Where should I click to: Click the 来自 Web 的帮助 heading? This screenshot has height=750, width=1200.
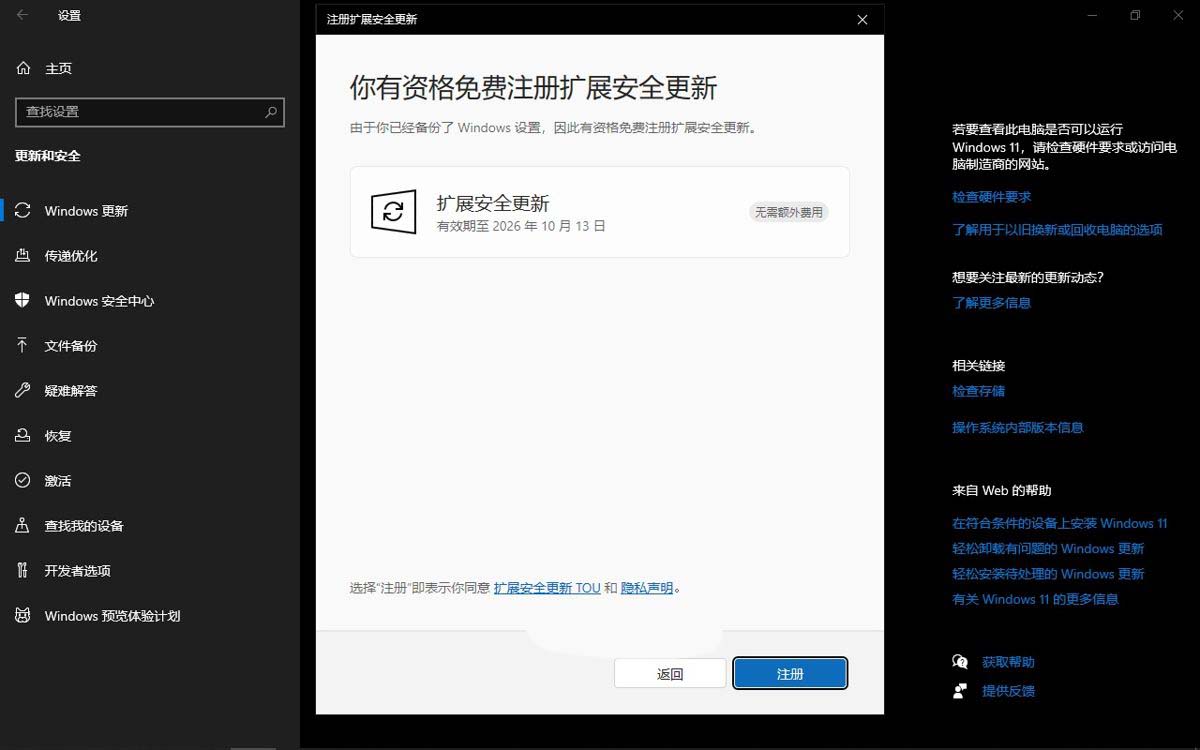[1001, 490]
